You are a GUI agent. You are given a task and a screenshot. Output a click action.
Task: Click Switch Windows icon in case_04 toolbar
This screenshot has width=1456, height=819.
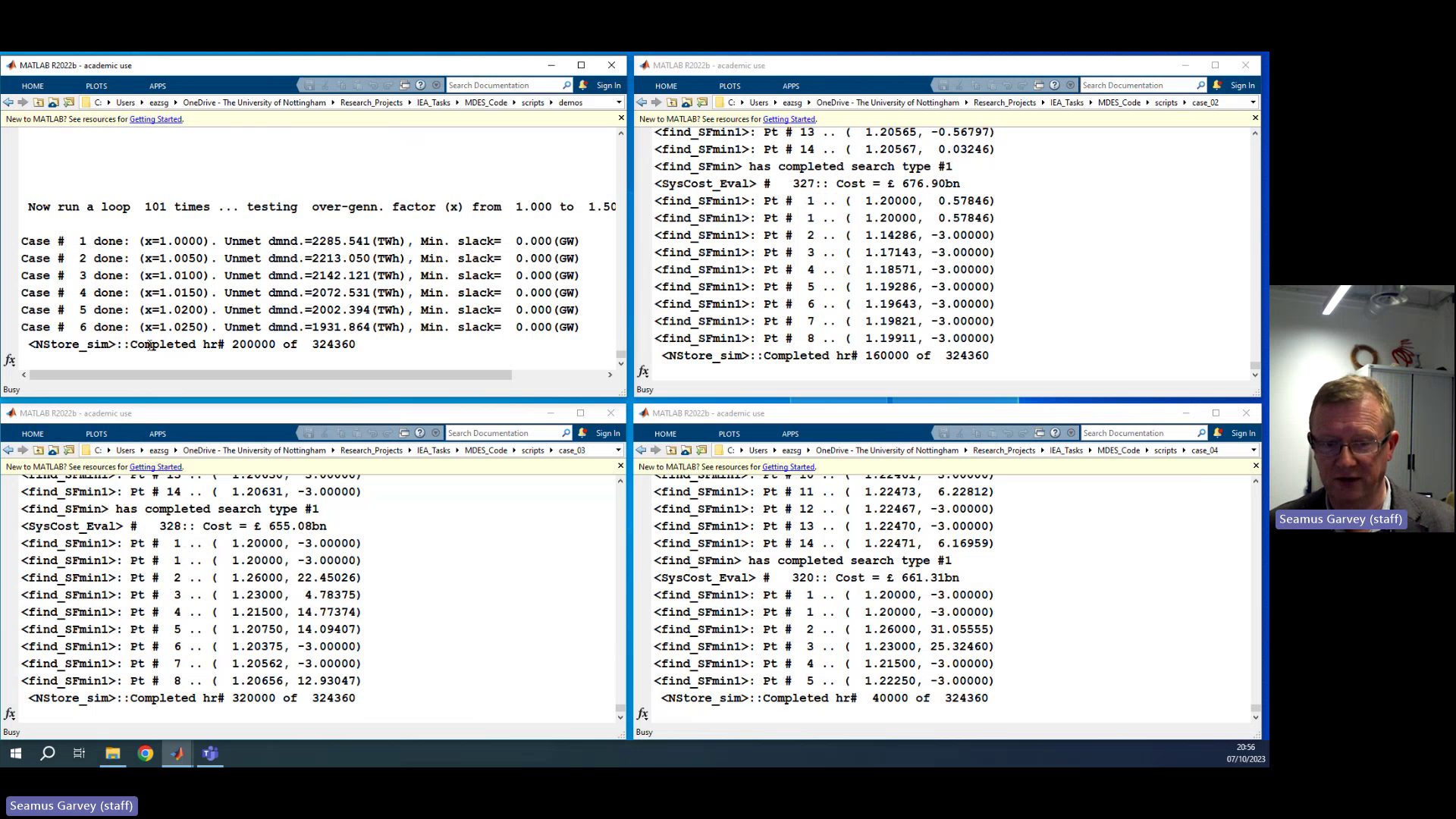1038,433
